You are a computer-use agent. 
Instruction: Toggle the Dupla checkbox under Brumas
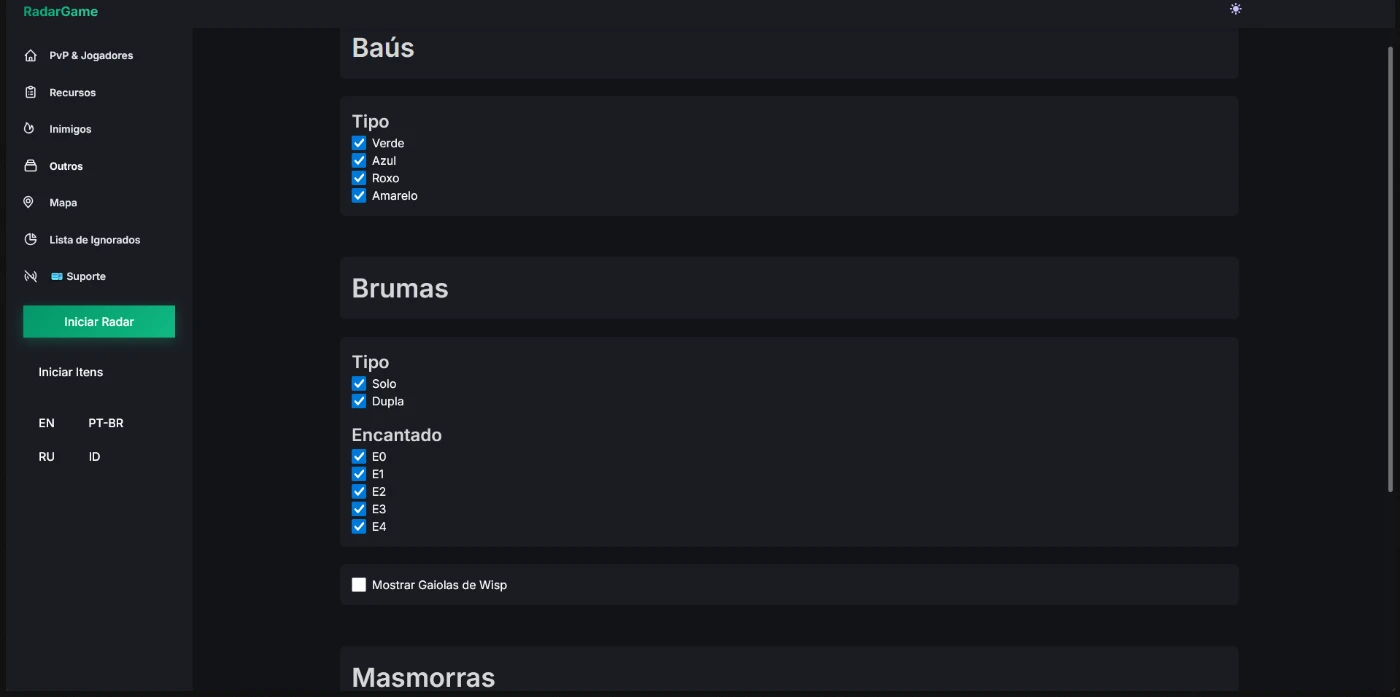coord(359,401)
